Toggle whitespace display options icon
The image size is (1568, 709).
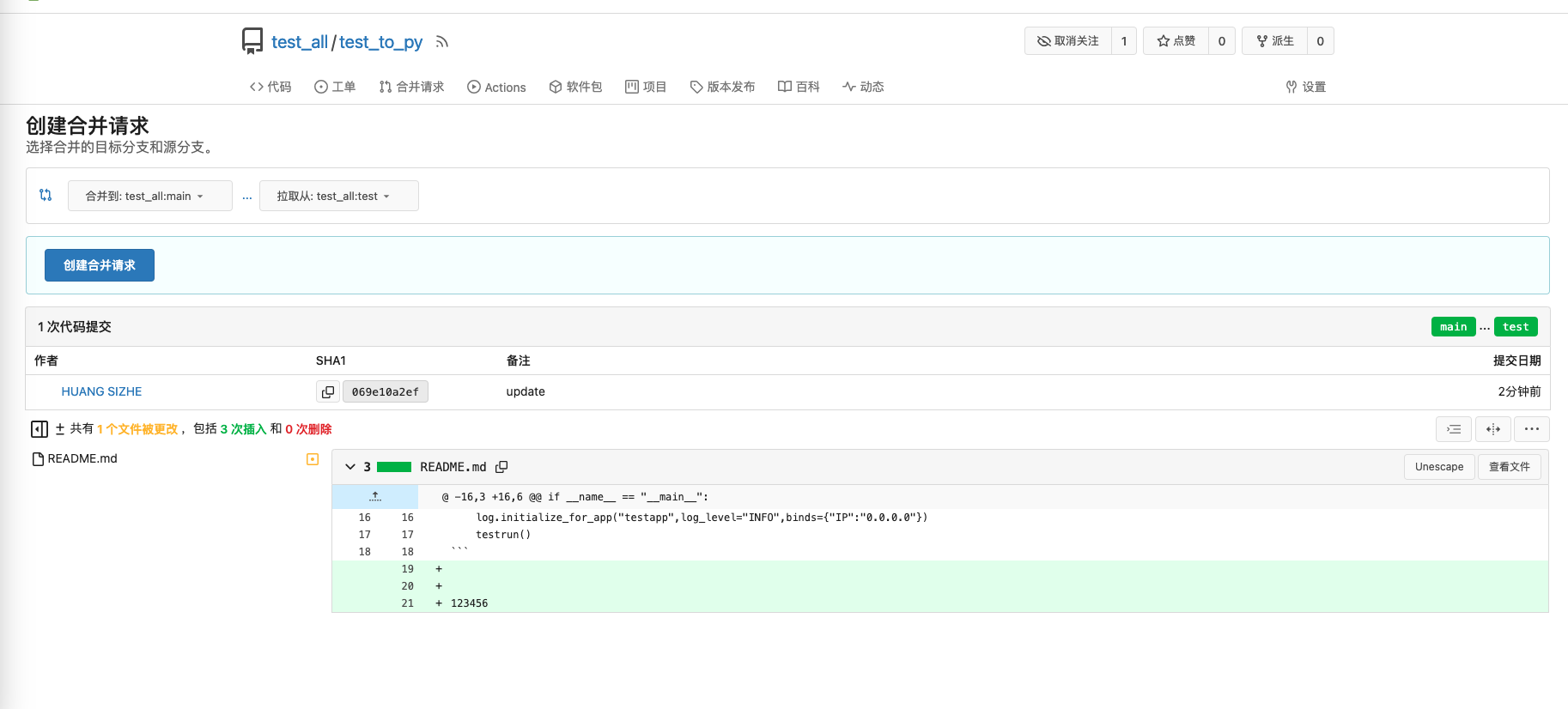pos(1454,429)
